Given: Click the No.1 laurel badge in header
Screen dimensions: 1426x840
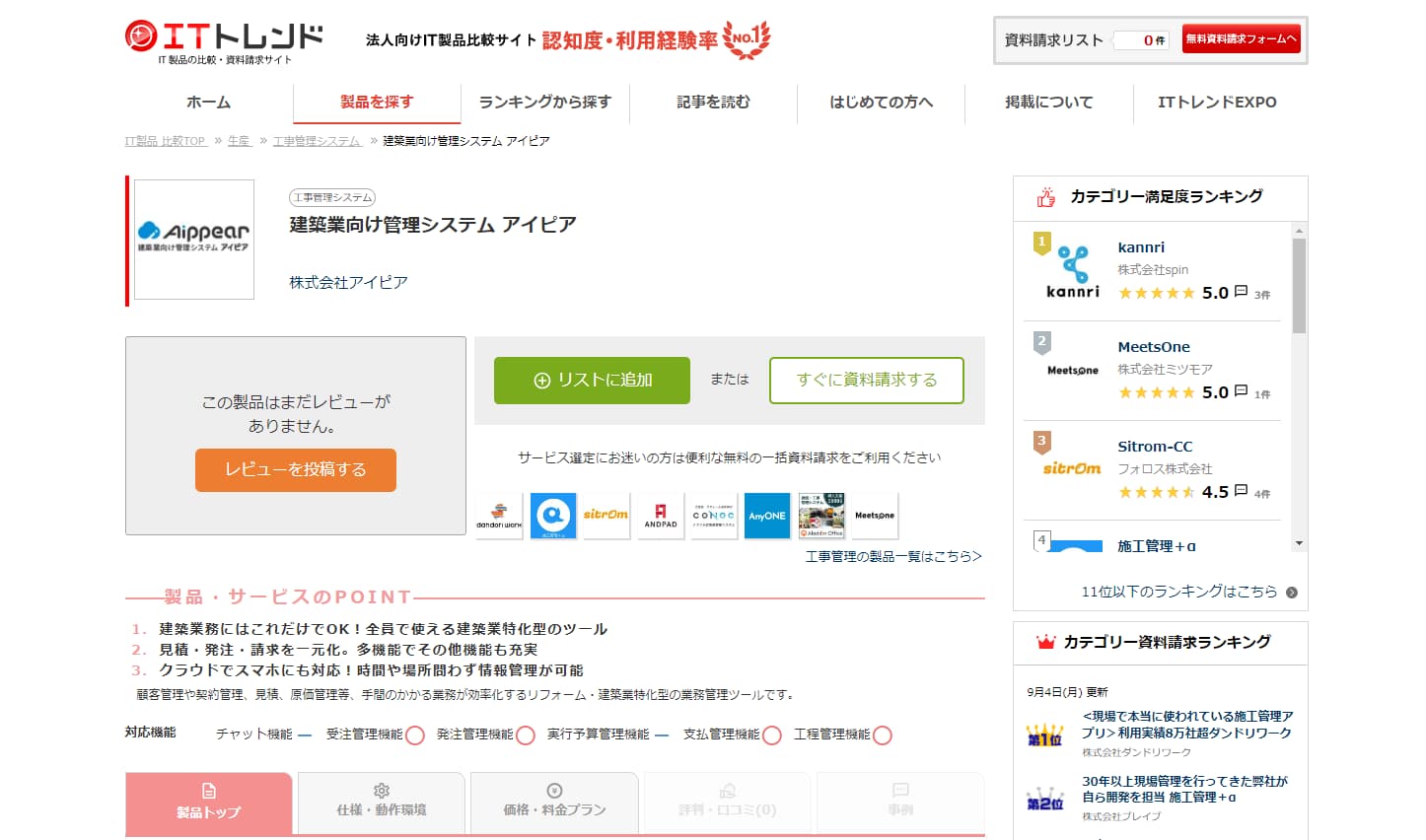Looking at the screenshot, I should coord(747,39).
